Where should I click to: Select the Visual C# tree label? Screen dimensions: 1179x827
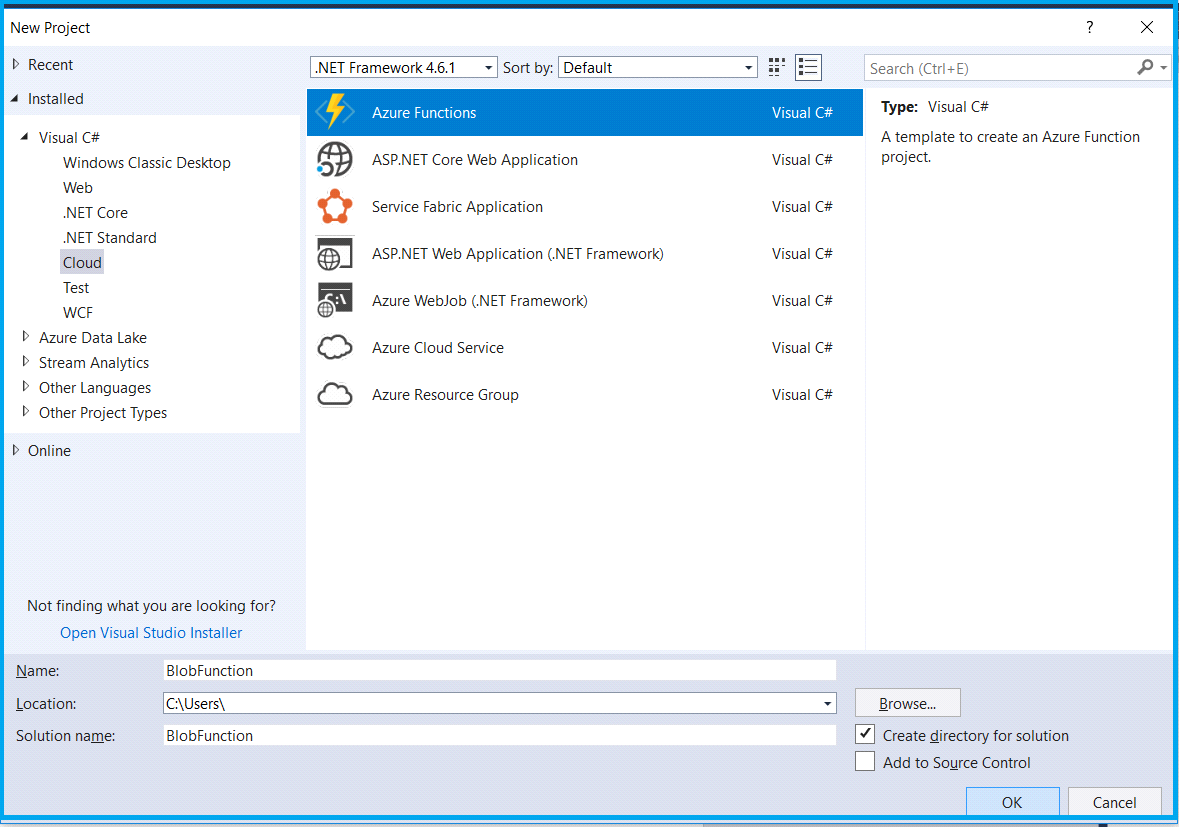(69, 138)
